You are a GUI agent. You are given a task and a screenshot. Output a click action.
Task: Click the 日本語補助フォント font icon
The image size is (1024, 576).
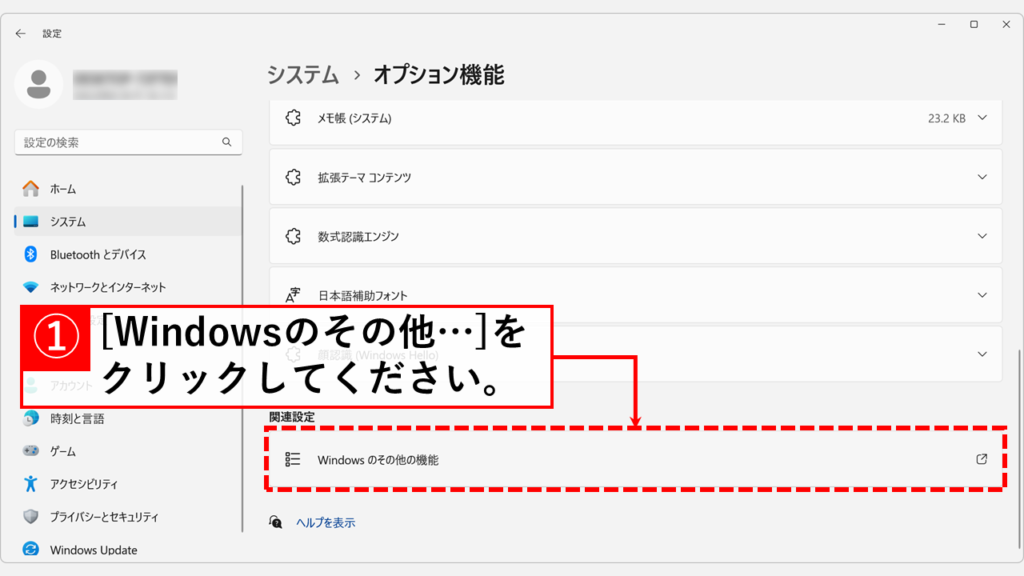click(x=293, y=295)
